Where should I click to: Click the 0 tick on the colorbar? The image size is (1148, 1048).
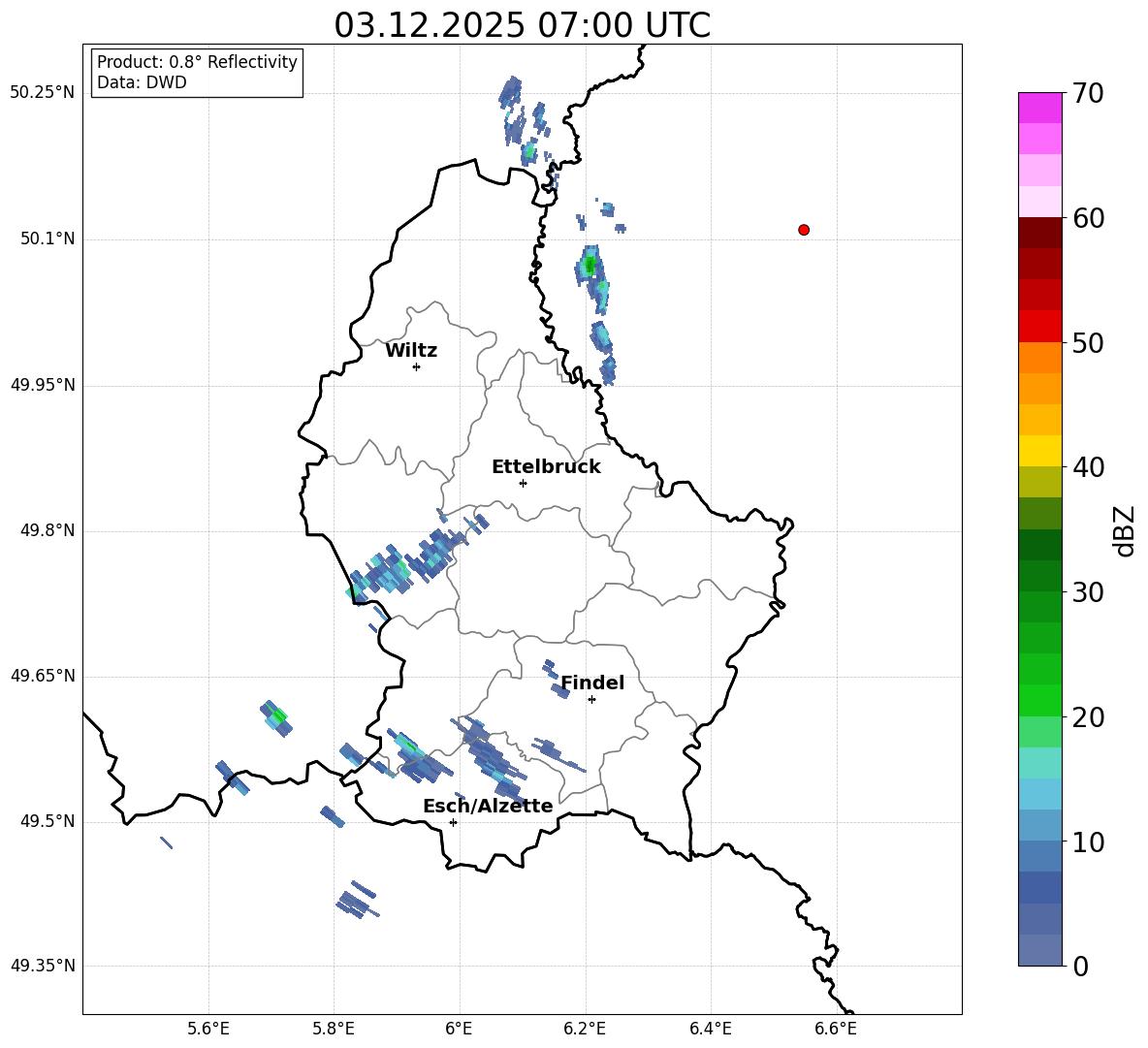pyautogui.click(x=1081, y=967)
